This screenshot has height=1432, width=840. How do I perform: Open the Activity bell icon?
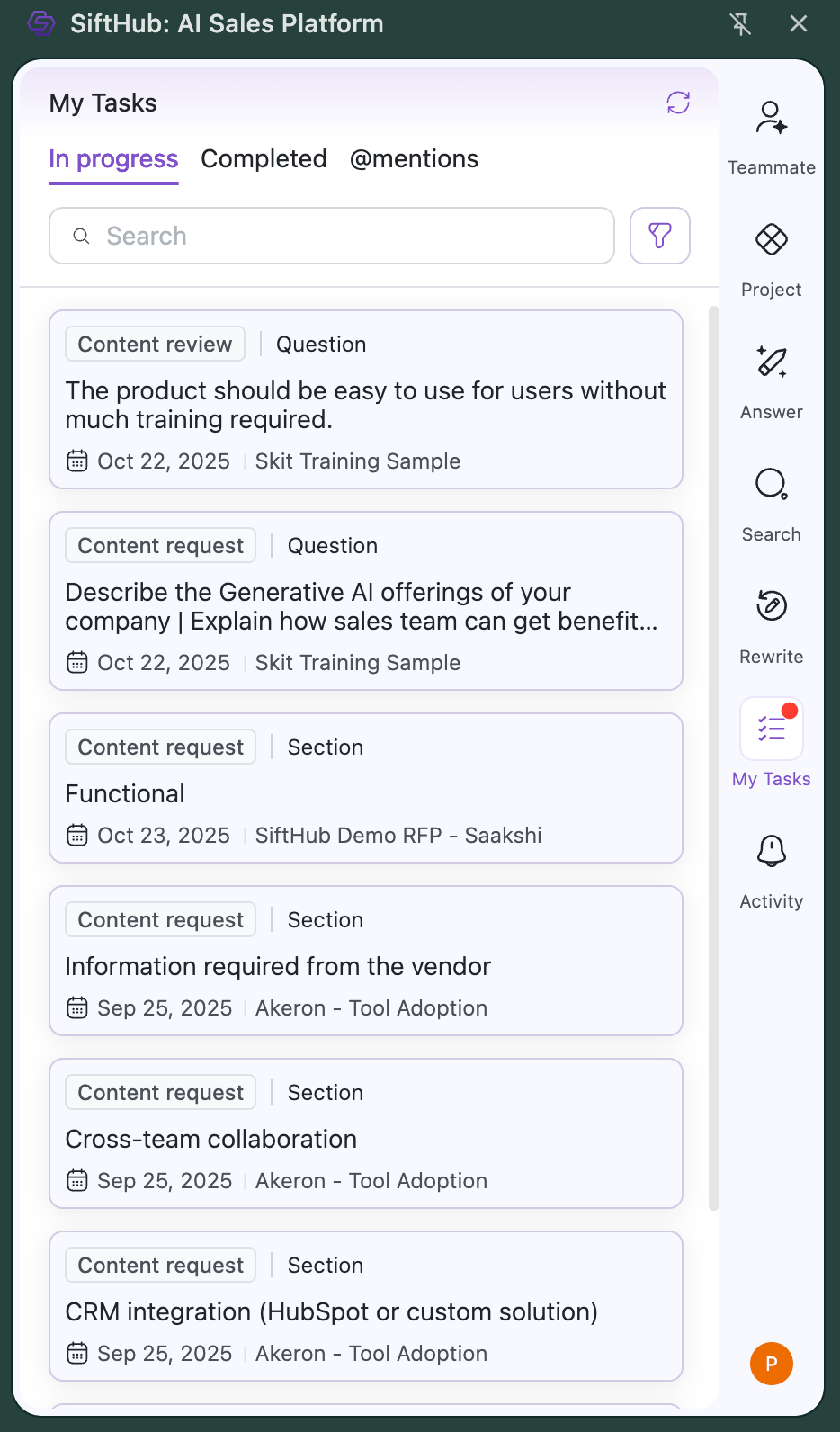771,851
